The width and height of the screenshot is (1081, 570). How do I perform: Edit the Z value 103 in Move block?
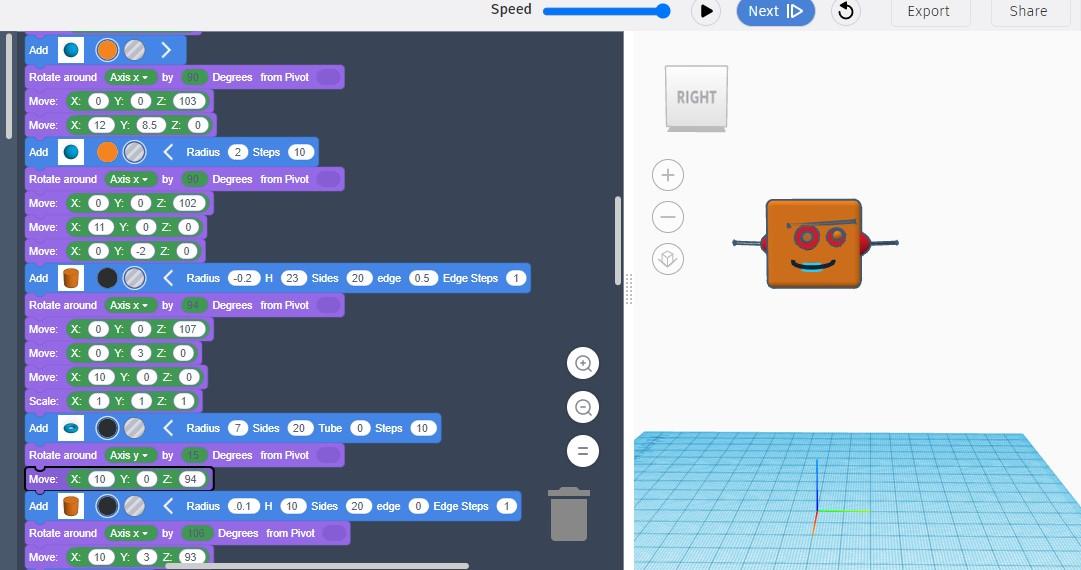tap(188, 101)
